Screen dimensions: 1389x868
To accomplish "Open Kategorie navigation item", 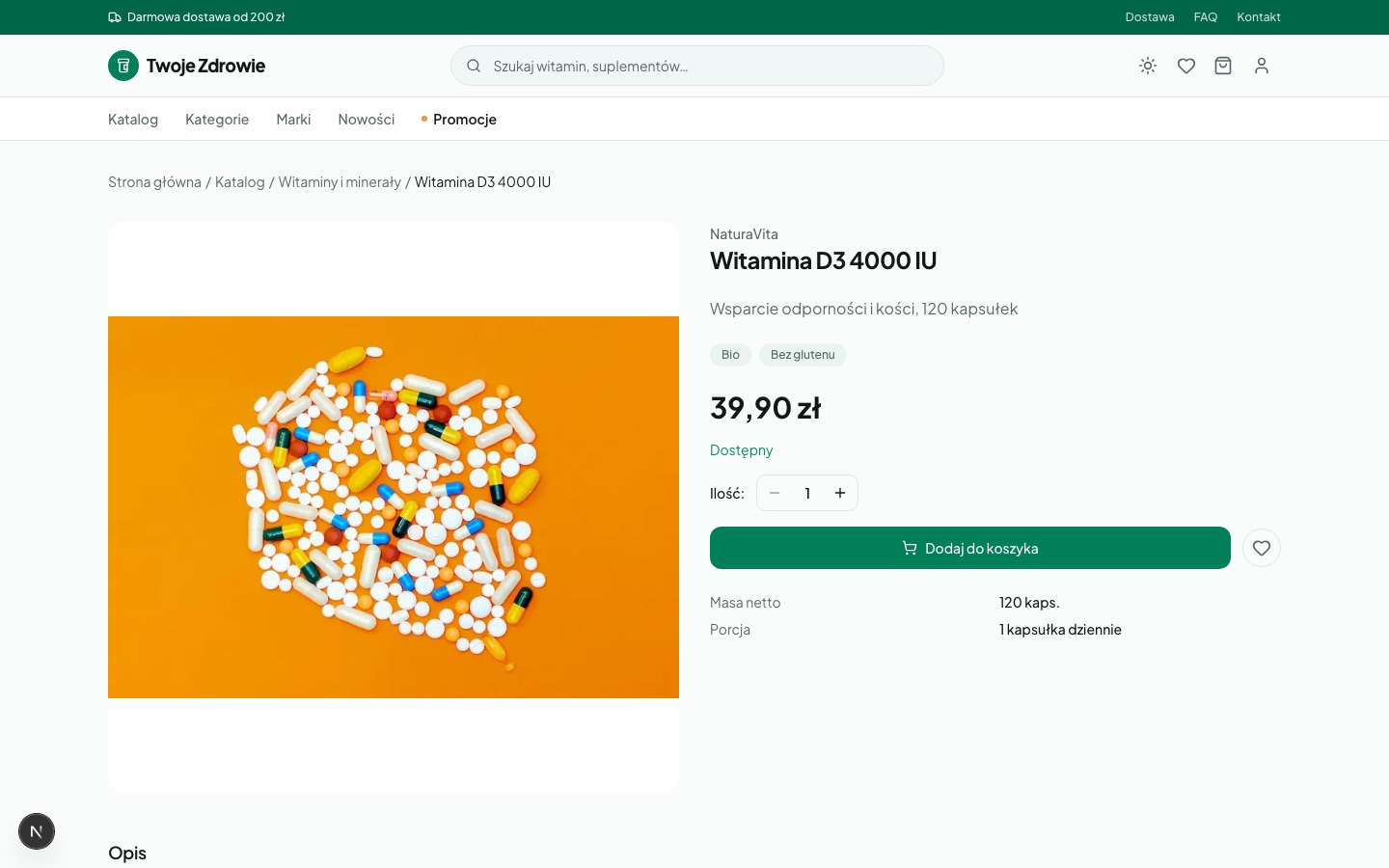I will tap(217, 120).
